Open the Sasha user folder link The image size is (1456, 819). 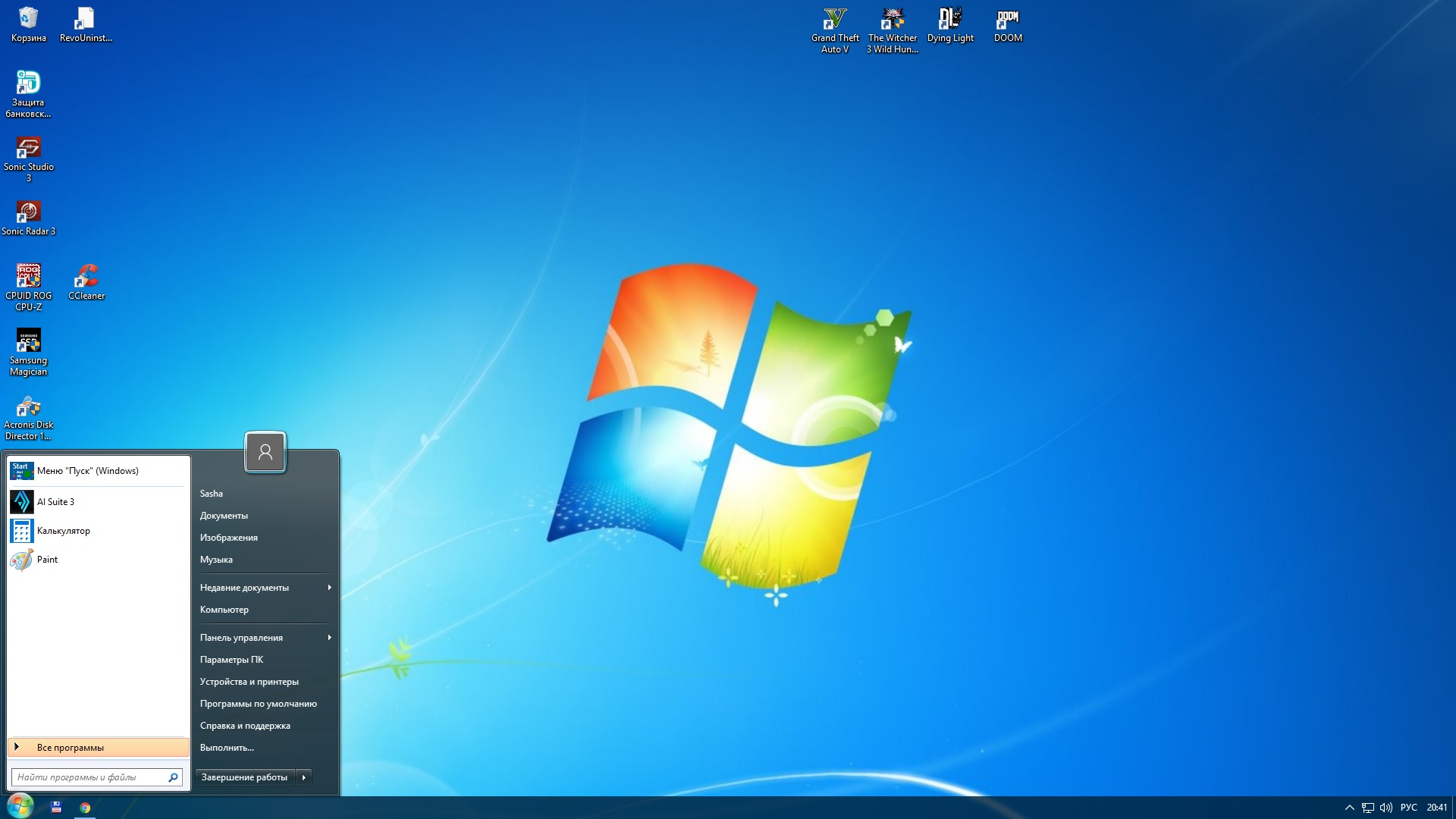[x=212, y=494]
